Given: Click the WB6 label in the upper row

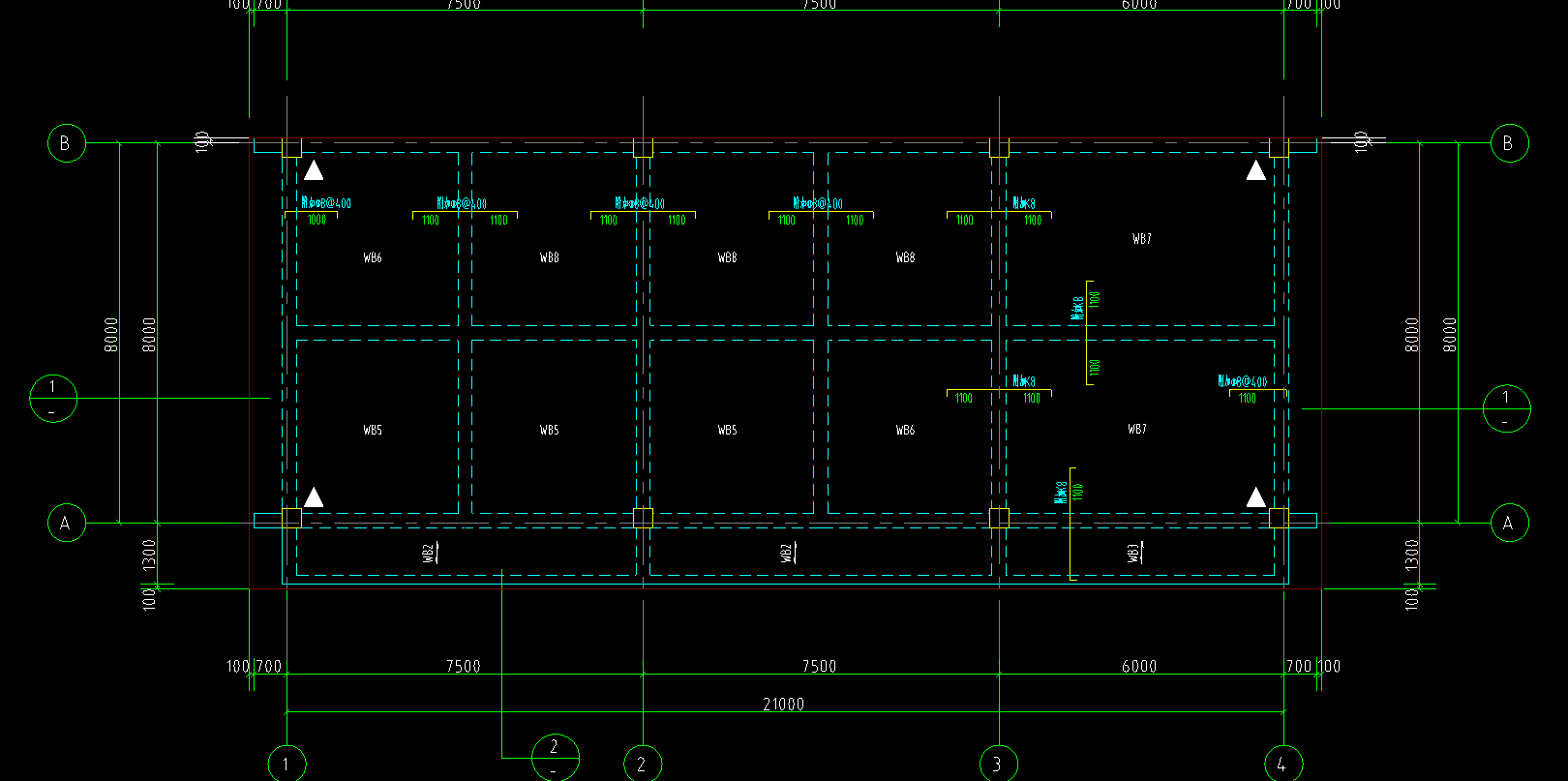Looking at the screenshot, I should click(373, 257).
